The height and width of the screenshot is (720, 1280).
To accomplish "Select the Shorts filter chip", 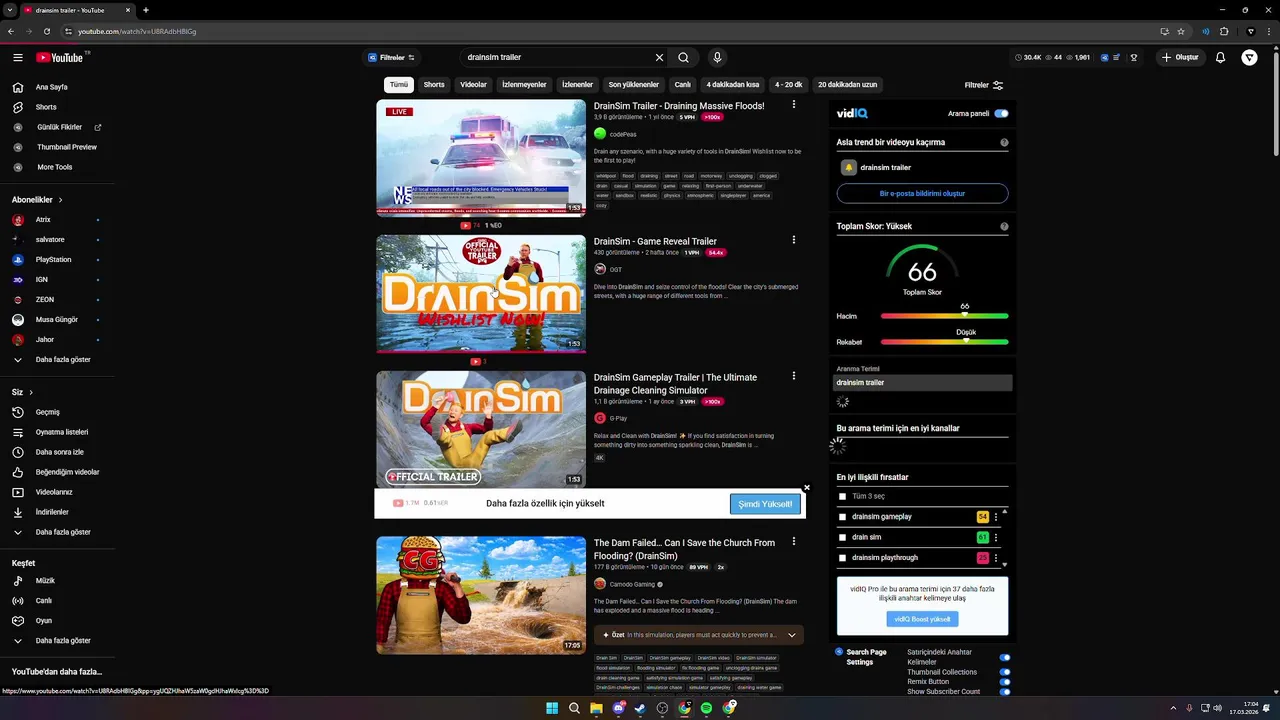I will tap(434, 85).
